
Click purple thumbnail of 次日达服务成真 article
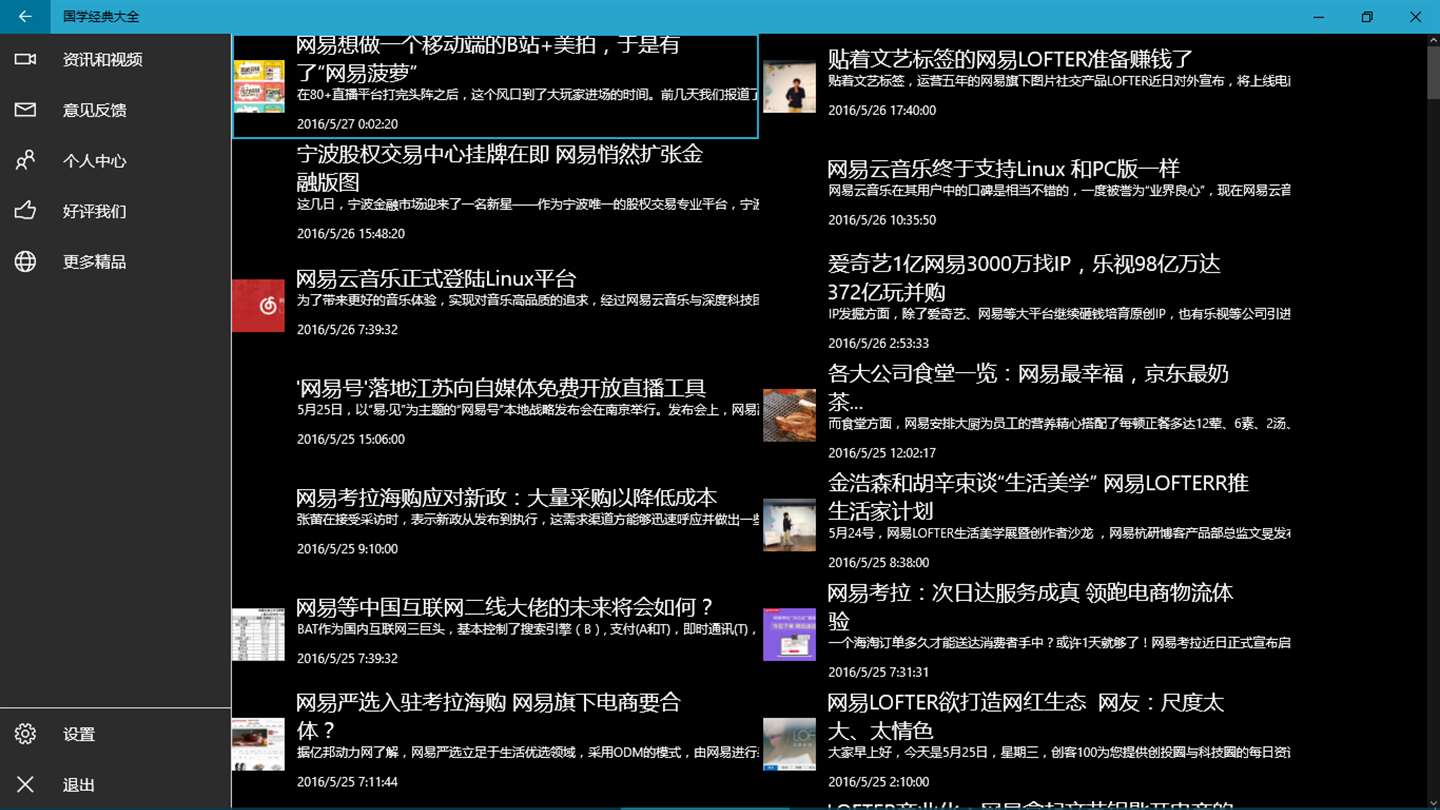click(x=789, y=634)
